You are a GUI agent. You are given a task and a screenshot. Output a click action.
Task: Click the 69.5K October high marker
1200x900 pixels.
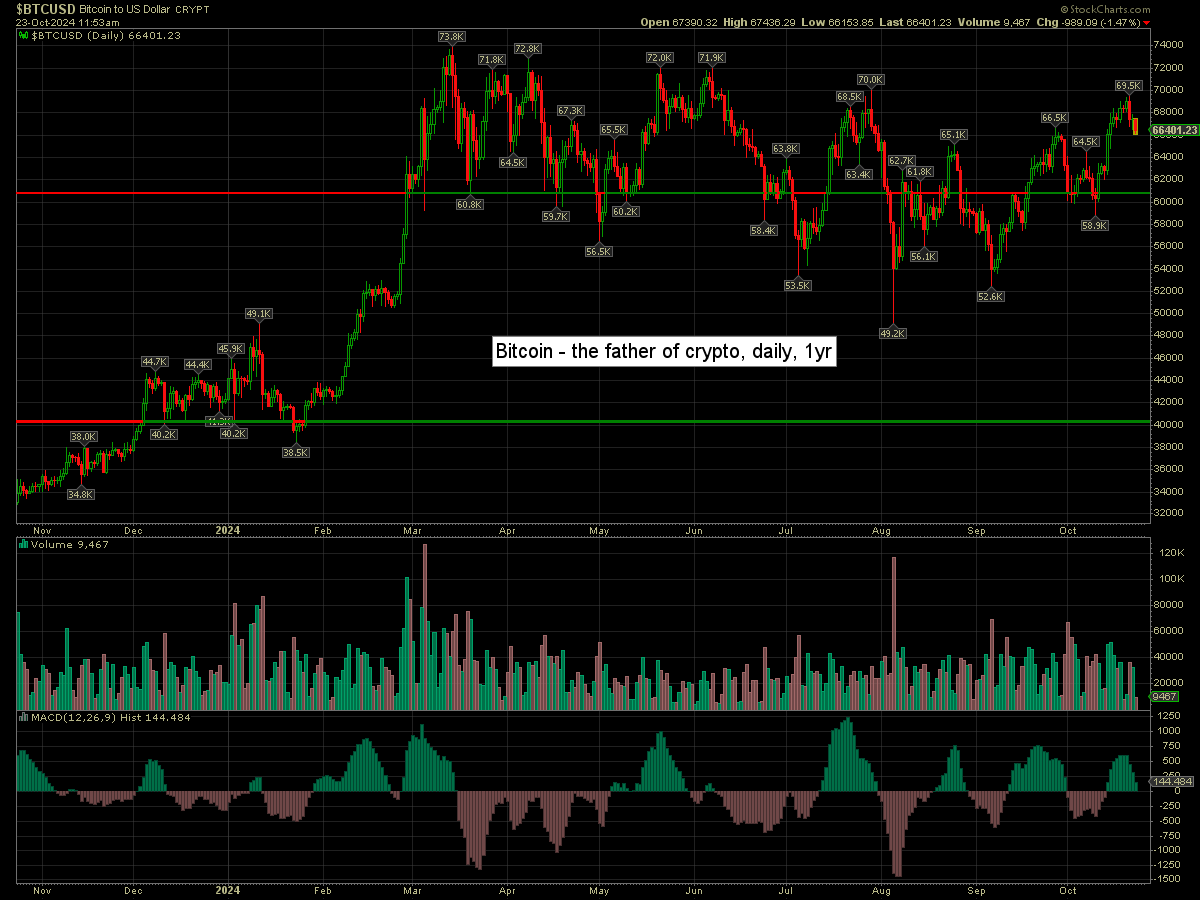pyautogui.click(x=1128, y=86)
